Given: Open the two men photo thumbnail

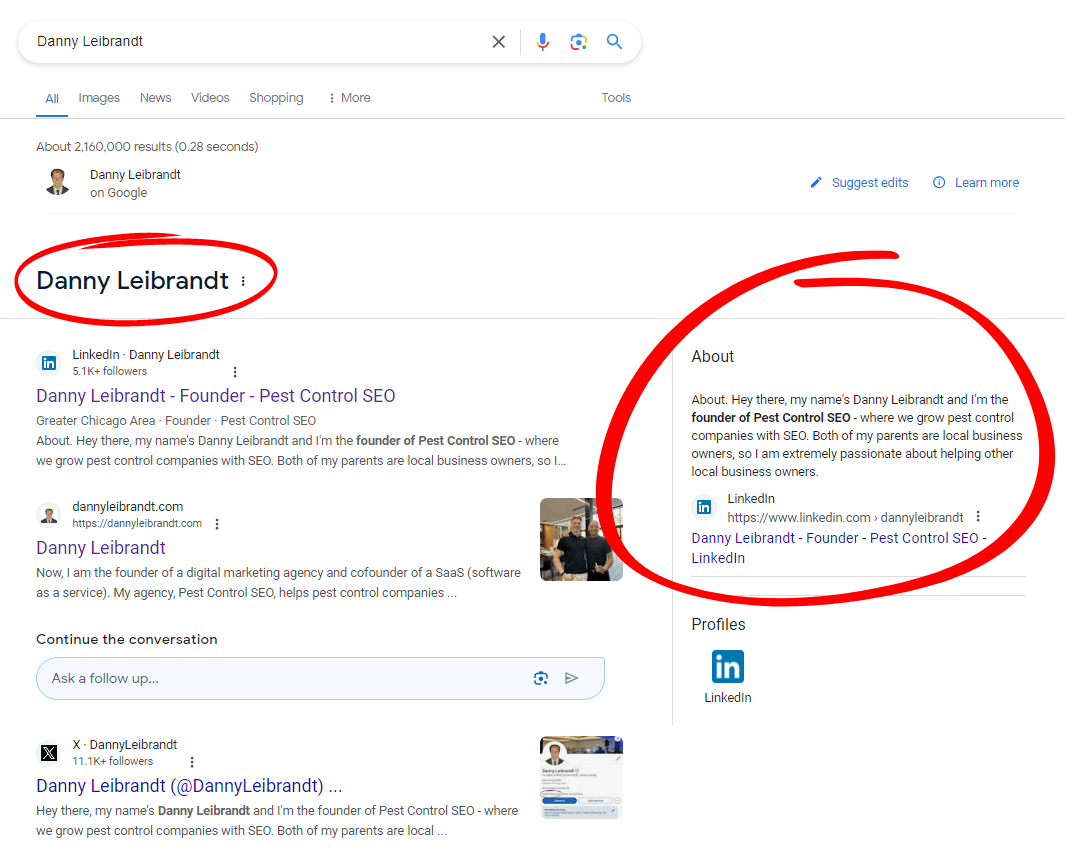Looking at the screenshot, I should click(581, 540).
